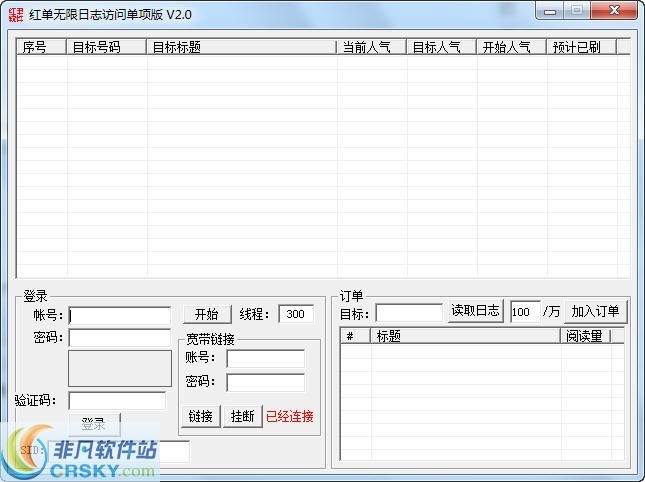Screen dimensions: 645x482
Task: Focus the broadband 密码 password field
Action: [266, 382]
